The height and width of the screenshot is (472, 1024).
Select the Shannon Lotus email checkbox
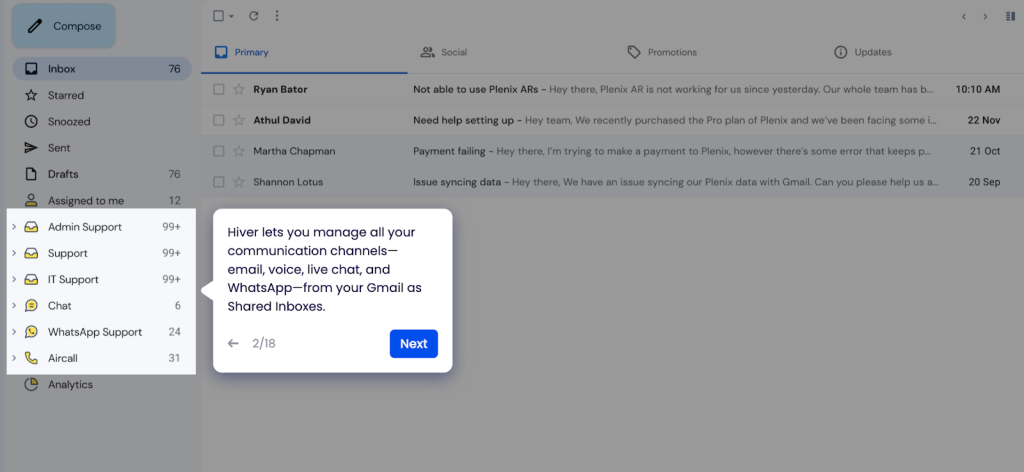219,181
